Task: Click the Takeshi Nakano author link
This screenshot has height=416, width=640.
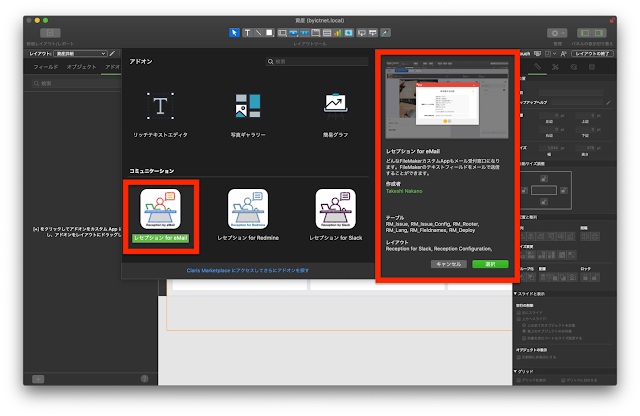Action: click(x=404, y=191)
